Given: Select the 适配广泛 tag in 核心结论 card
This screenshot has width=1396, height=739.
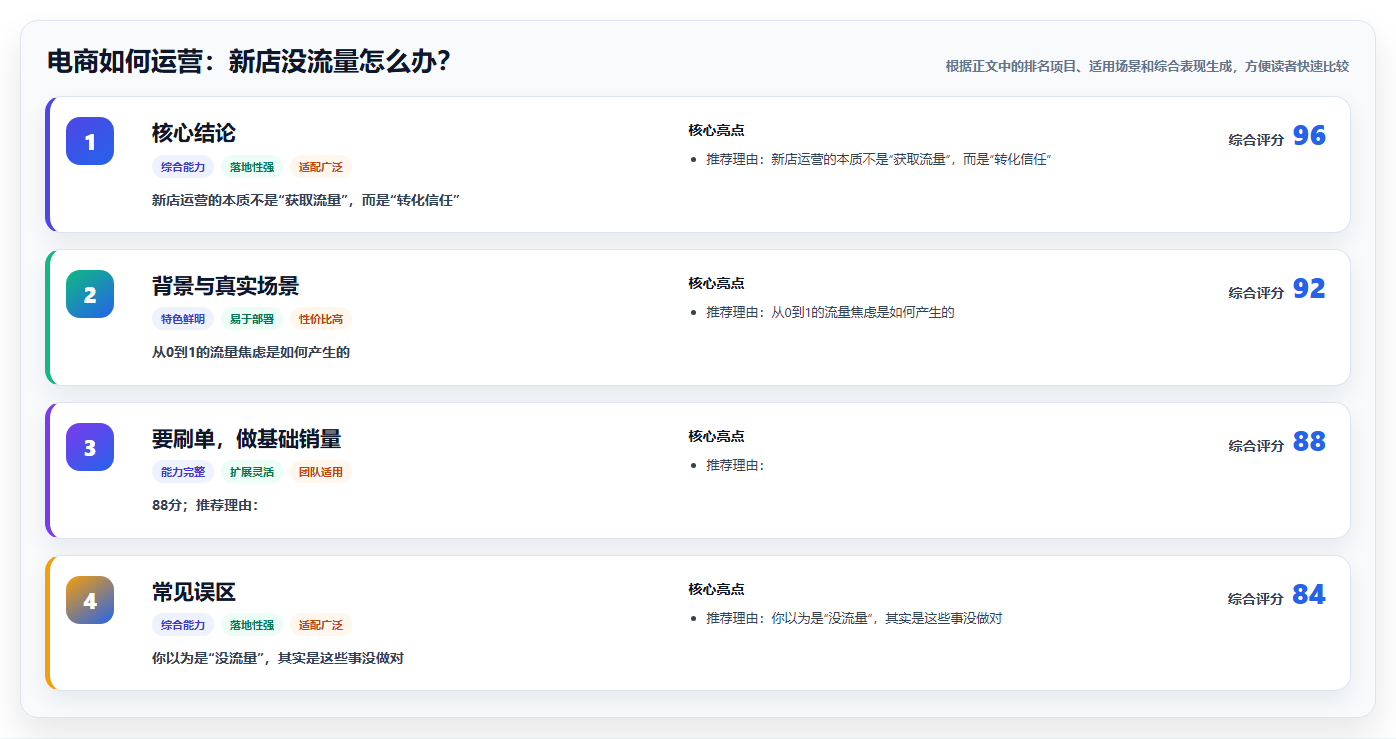Looking at the screenshot, I should [321, 167].
